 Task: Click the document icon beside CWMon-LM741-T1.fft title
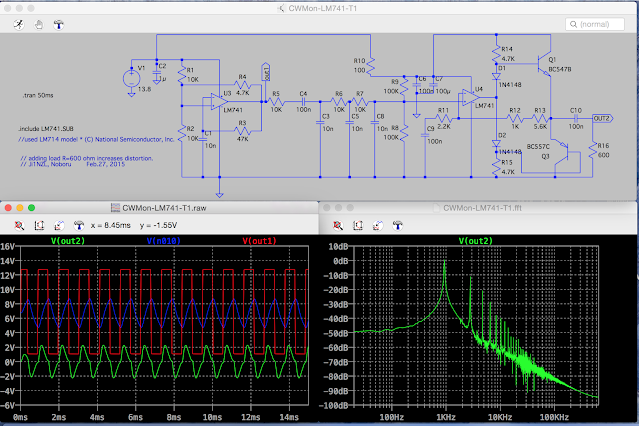(x=436, y=208)
